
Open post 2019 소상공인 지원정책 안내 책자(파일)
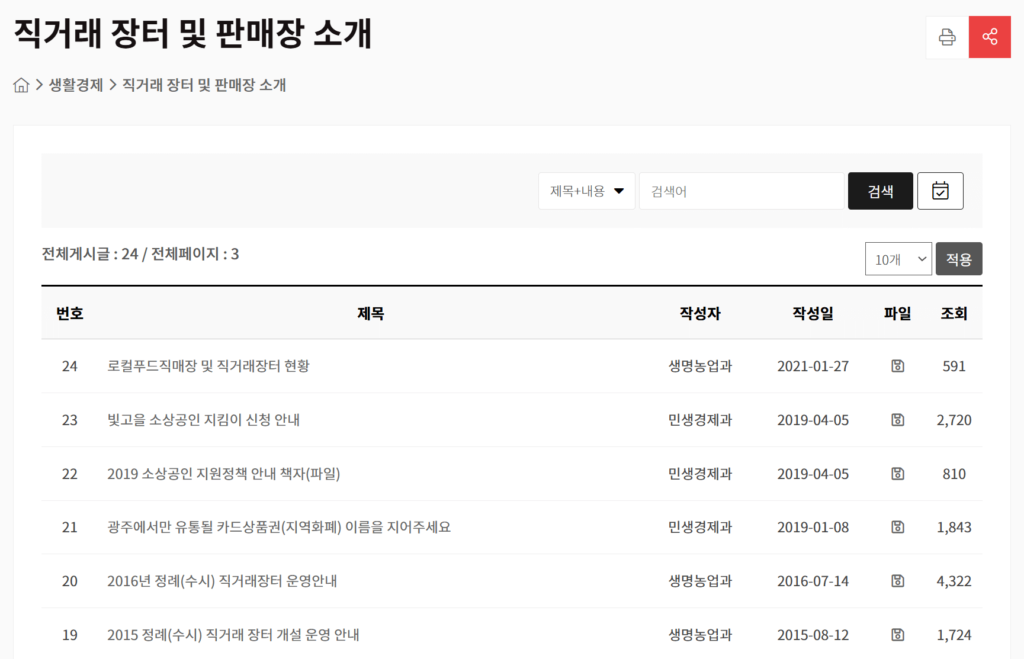[x=223, y=474]
